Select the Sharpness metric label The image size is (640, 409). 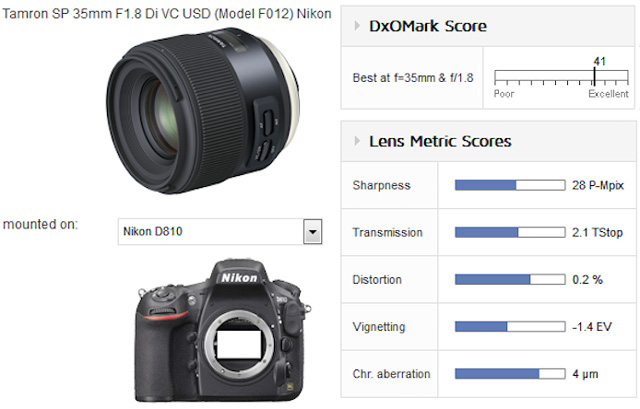pos(381,185)
